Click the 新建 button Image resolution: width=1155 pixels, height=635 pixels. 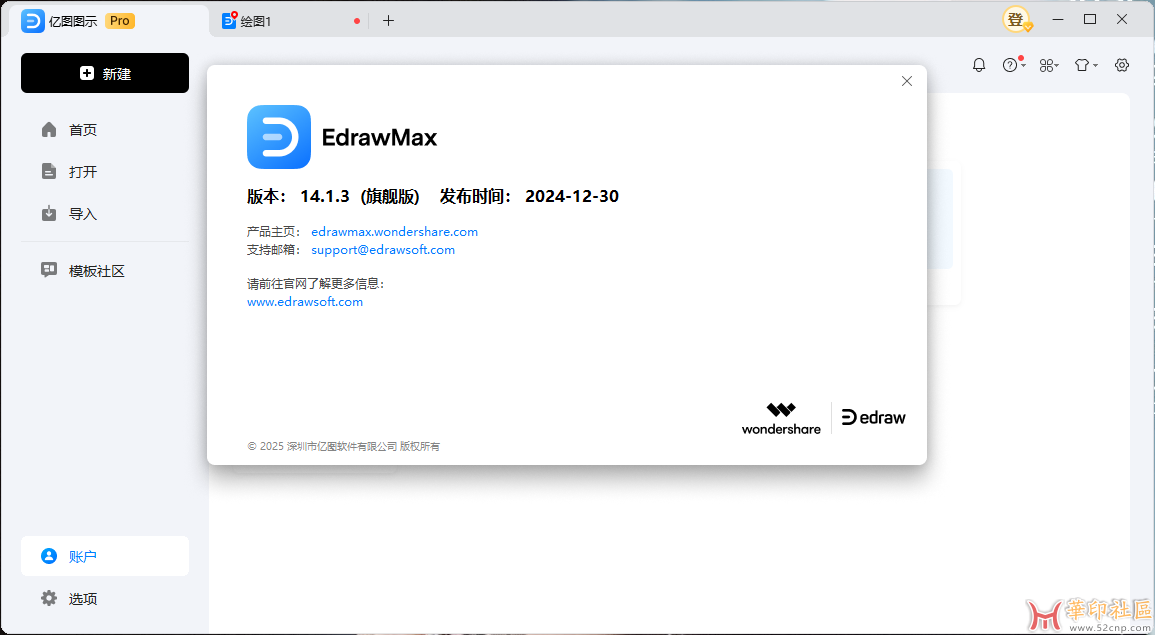104,73
